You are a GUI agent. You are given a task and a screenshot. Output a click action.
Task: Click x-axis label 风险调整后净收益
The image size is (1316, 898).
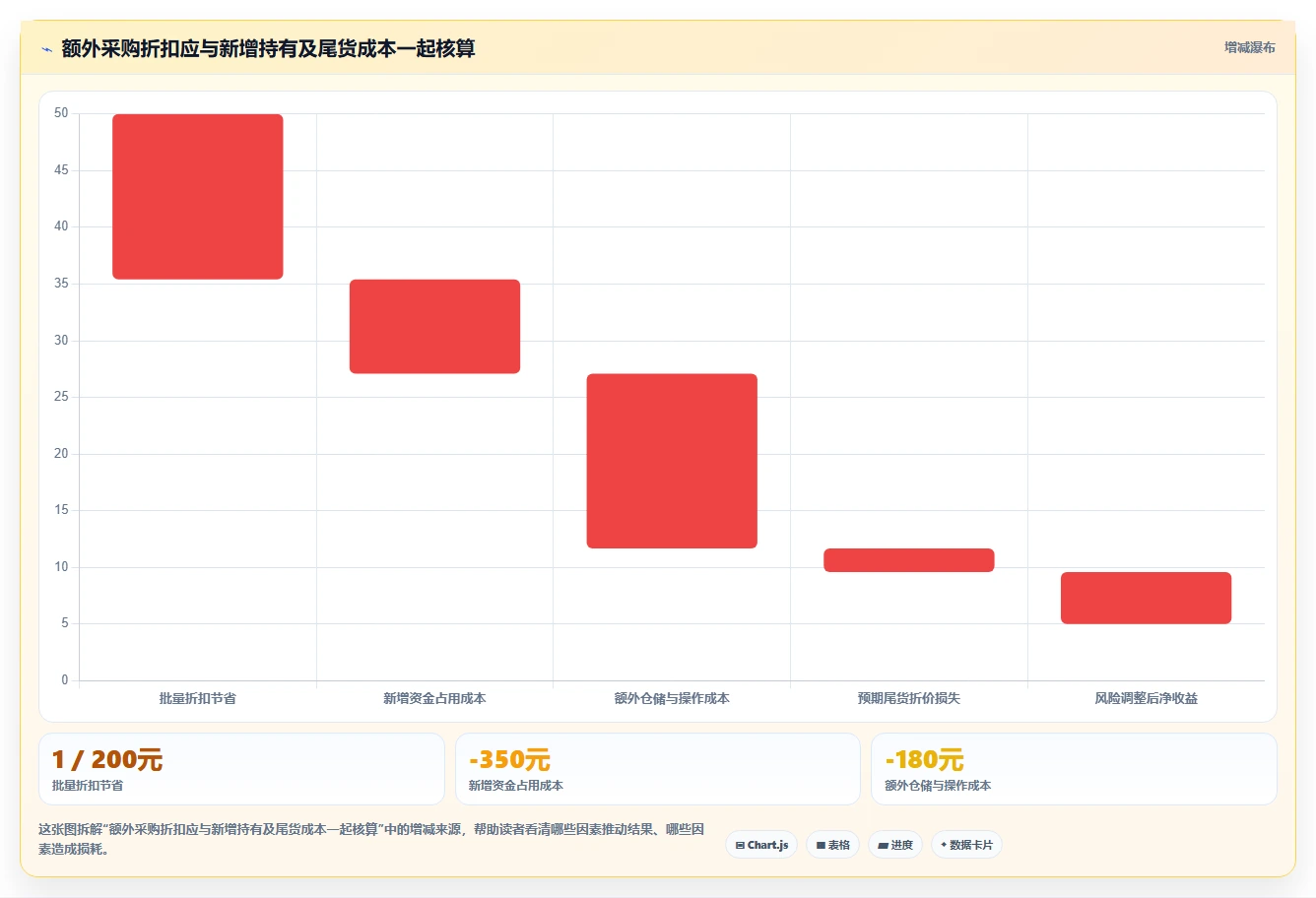pyautogui.click(x=1147, y=698)
